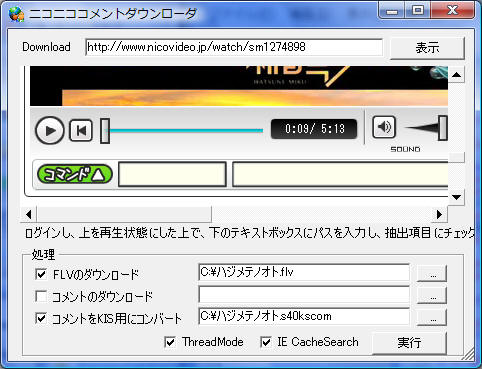Click the app icon in the title bar
Image resolution: width=482 pixels, height=369 pixels.
16,14
